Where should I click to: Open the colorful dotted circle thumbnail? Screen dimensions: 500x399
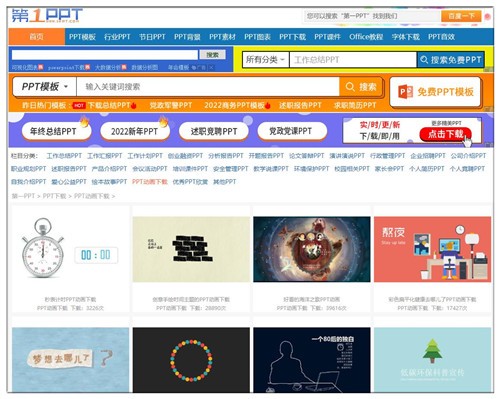coord(191,360)
